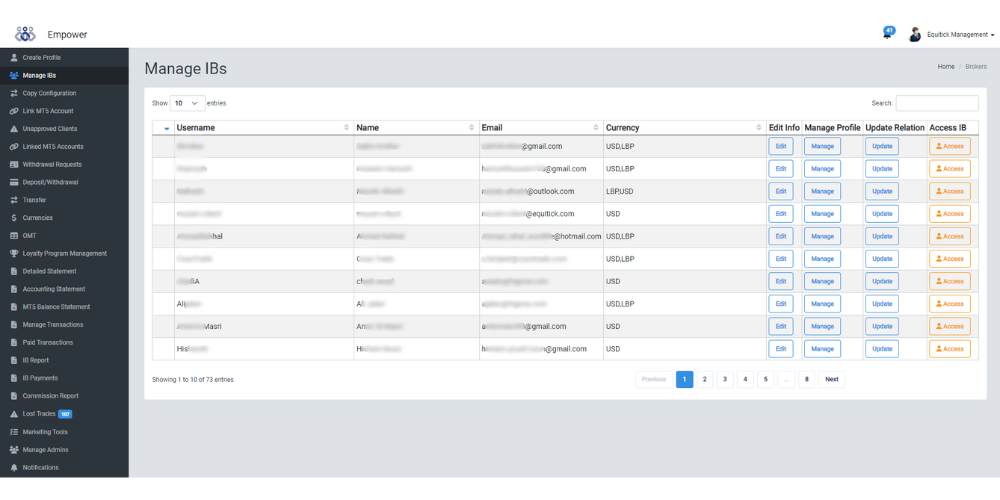Open Lost Trades warning icon item
The height and width of the screenshot is (500, 1000).
tap(14, 413)
